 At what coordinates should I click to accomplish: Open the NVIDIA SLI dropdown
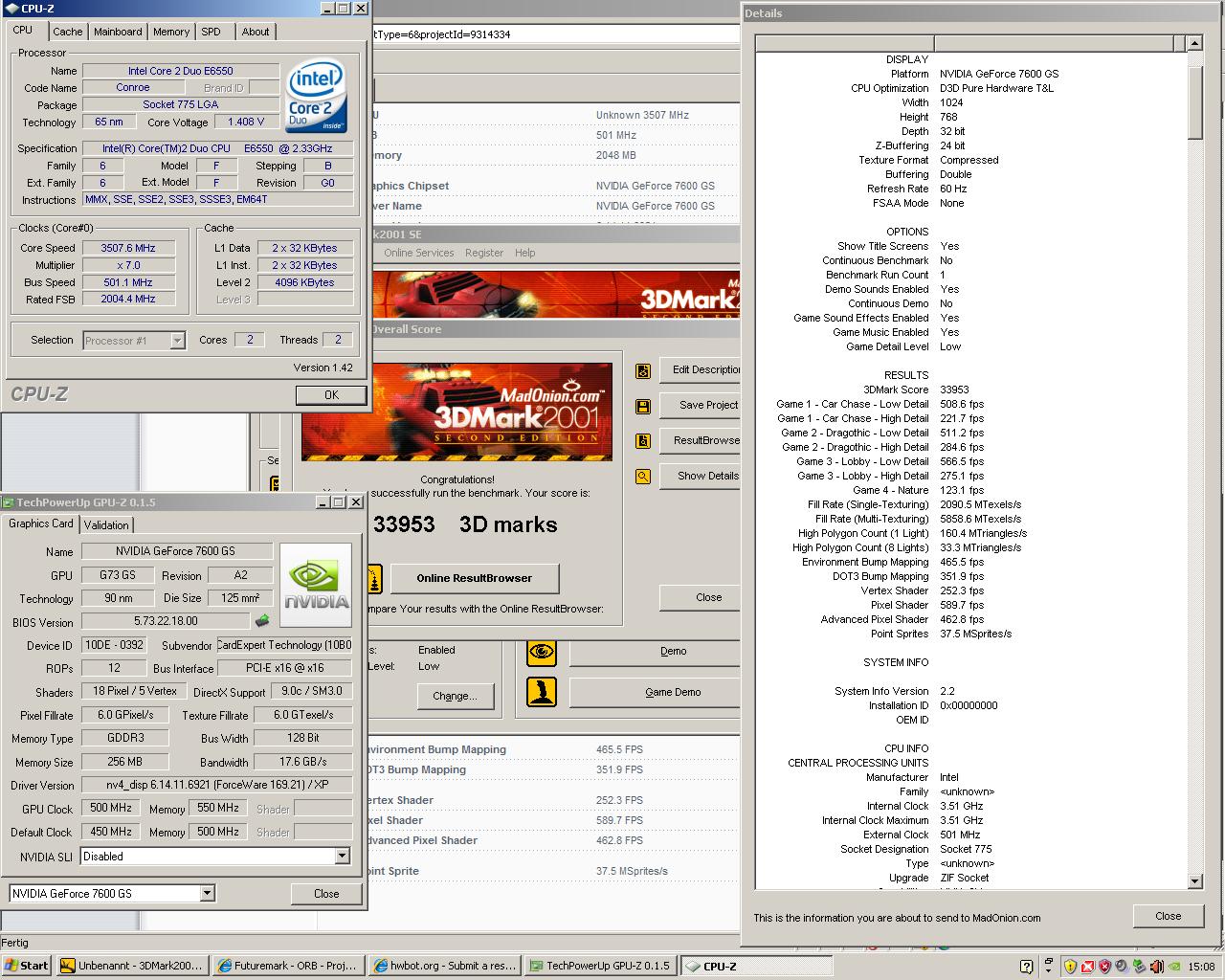342,857
